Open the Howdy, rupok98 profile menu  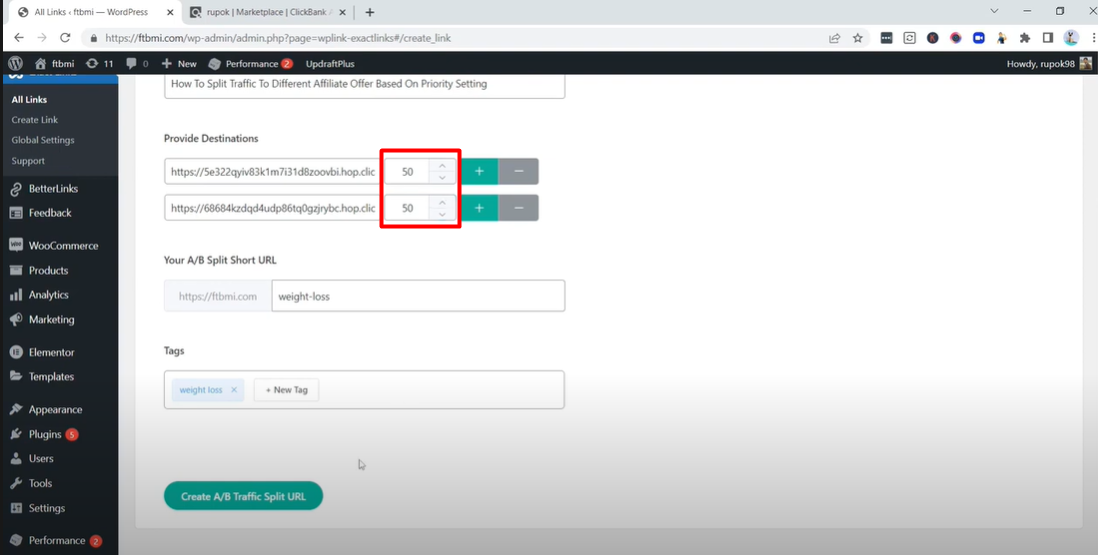1049,63
